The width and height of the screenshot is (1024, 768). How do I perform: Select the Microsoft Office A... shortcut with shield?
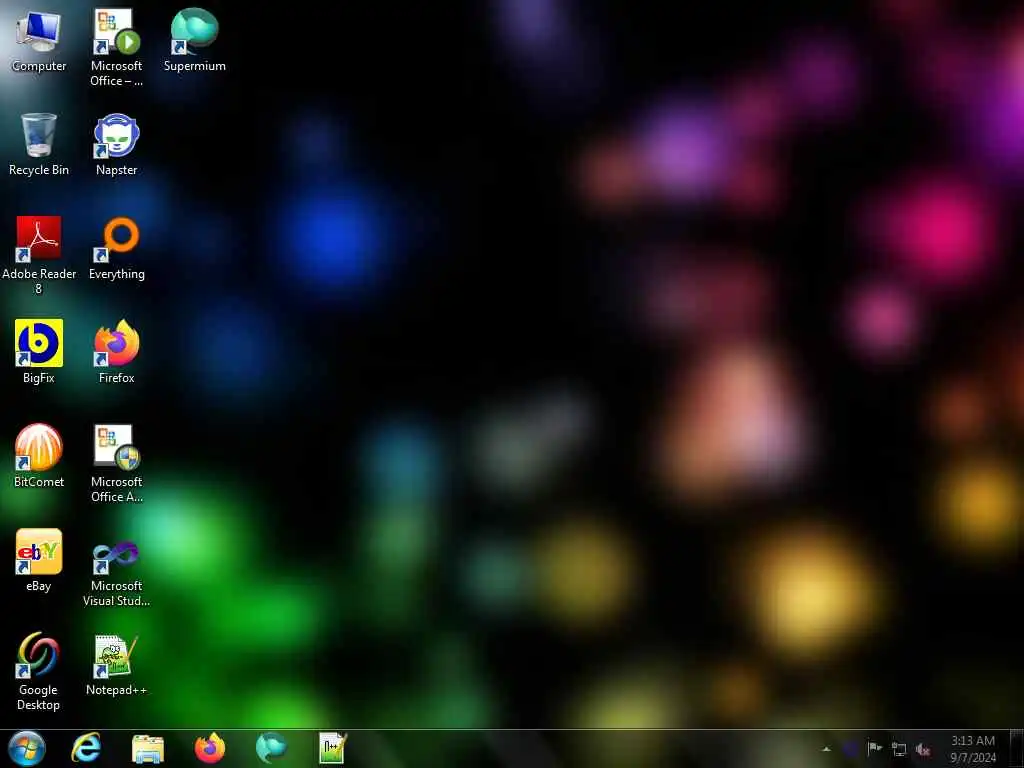coord(116,464)
